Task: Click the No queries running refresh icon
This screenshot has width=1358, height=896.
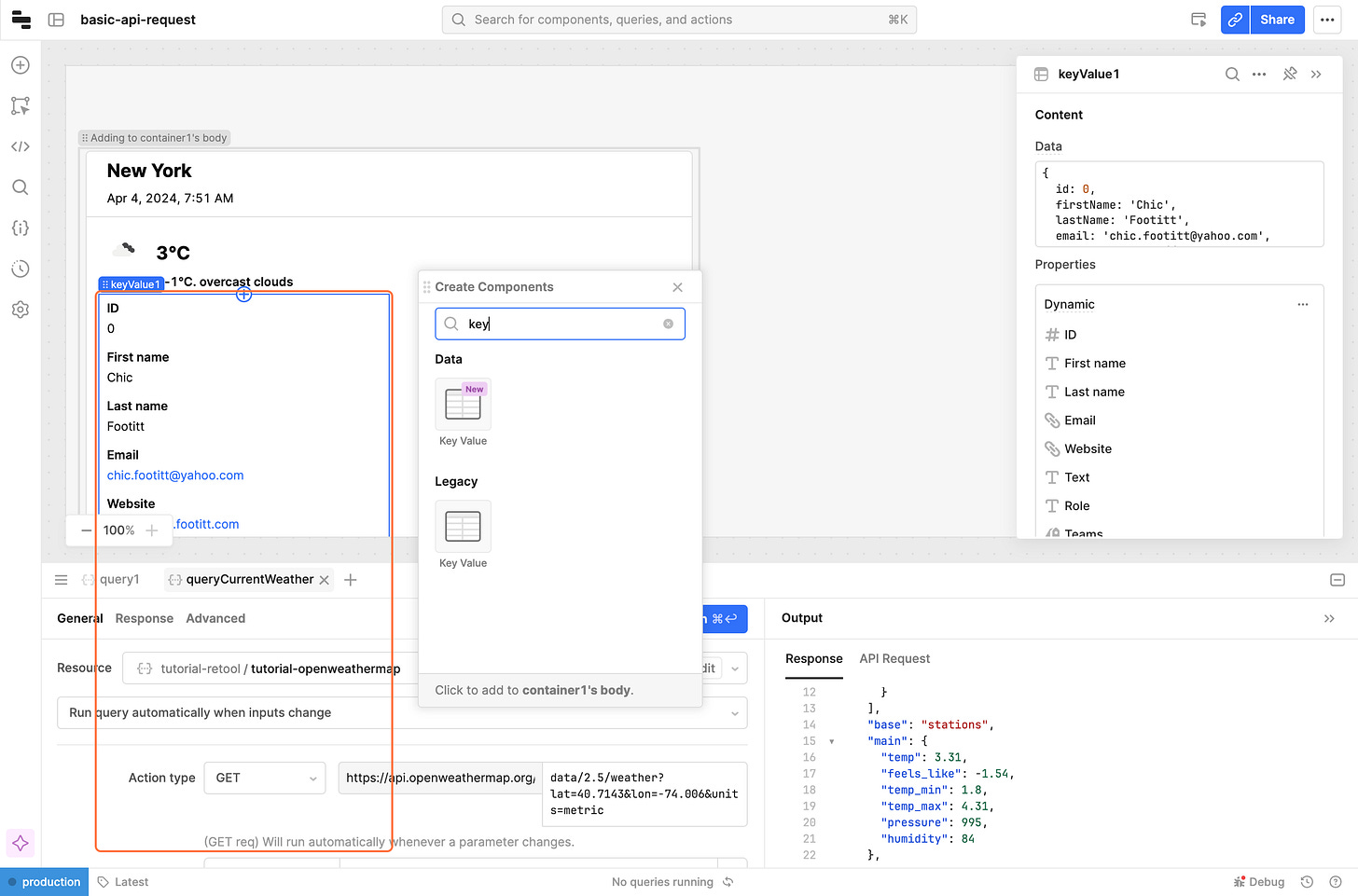Action: tap(728, 882)
